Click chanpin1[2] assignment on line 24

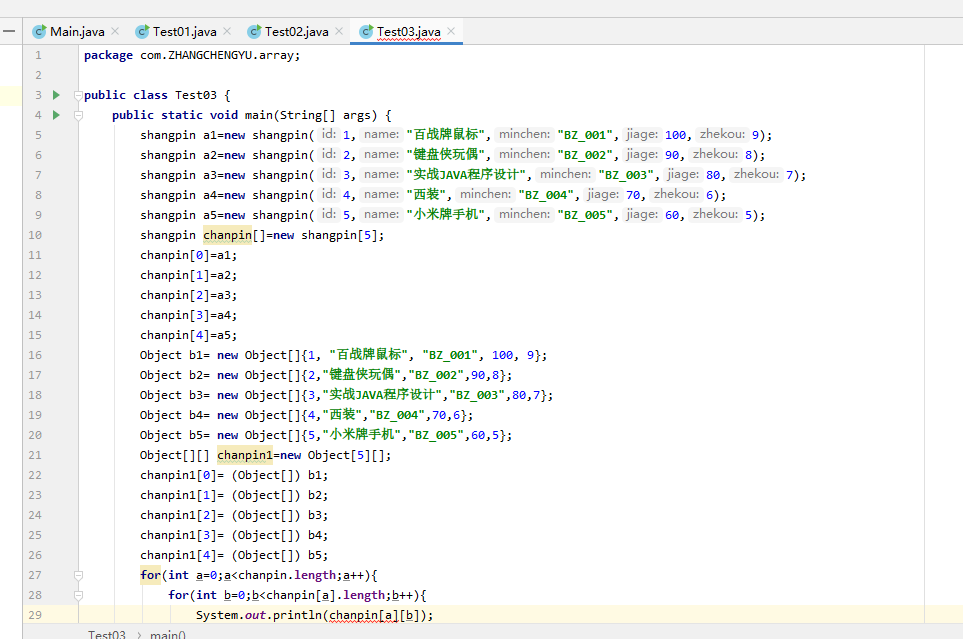tap(233, 515)
